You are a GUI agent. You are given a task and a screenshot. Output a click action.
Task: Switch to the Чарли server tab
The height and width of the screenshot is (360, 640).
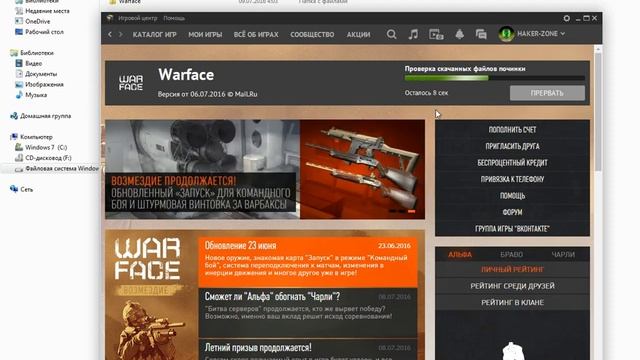point(563,255)
